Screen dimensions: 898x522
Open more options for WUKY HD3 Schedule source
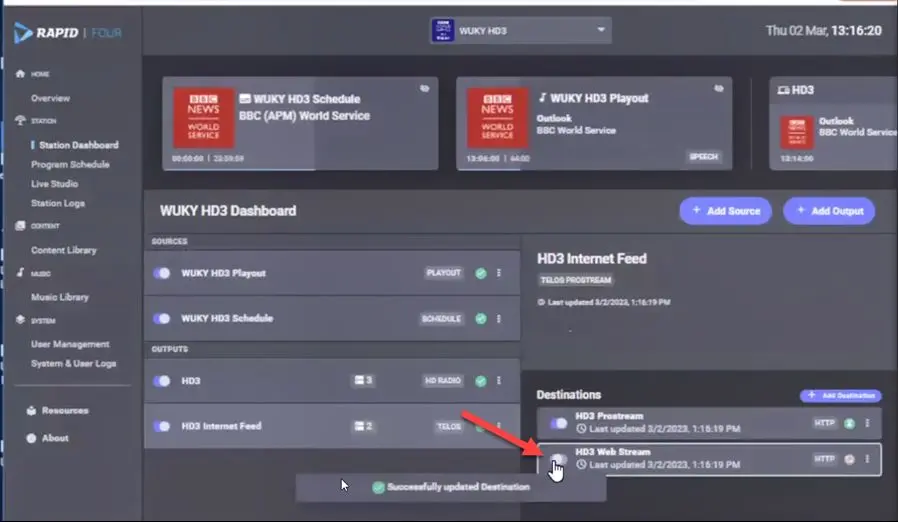(499, 318)
